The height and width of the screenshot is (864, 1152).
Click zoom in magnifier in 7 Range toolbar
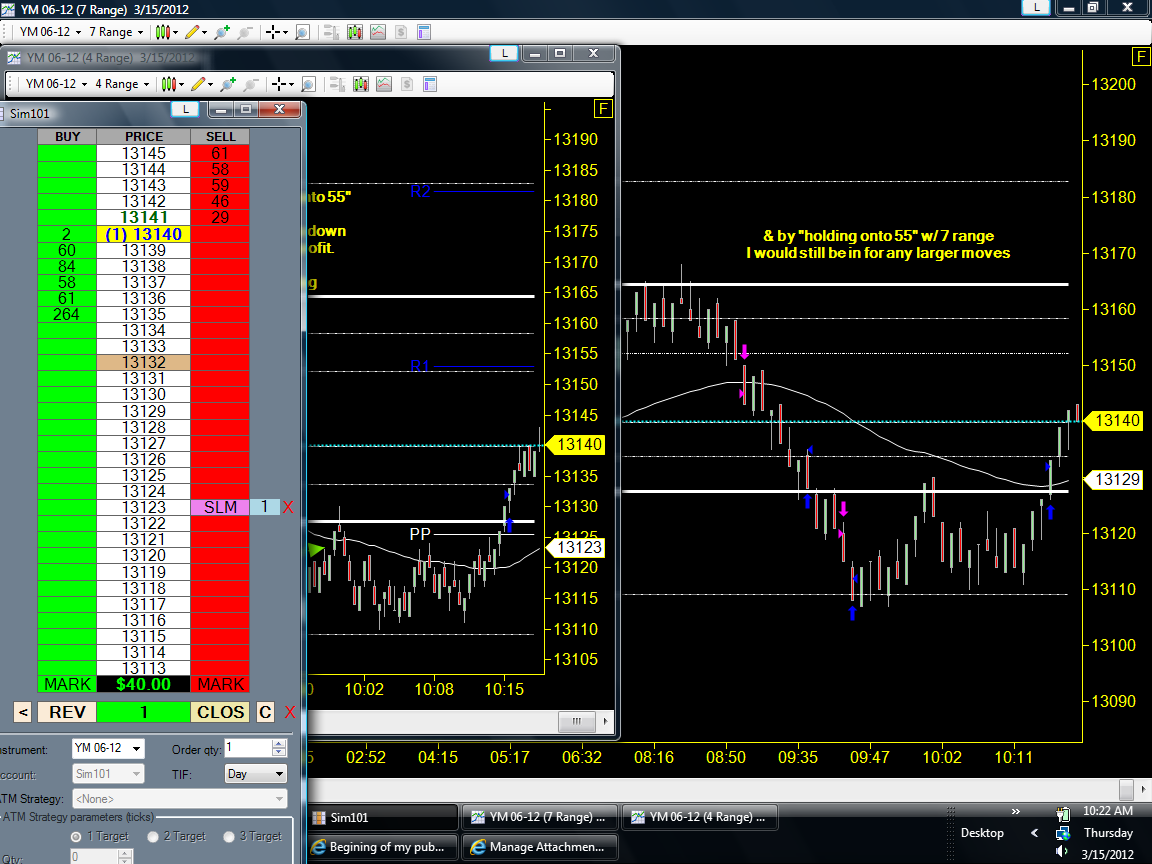tap(222, 32)
